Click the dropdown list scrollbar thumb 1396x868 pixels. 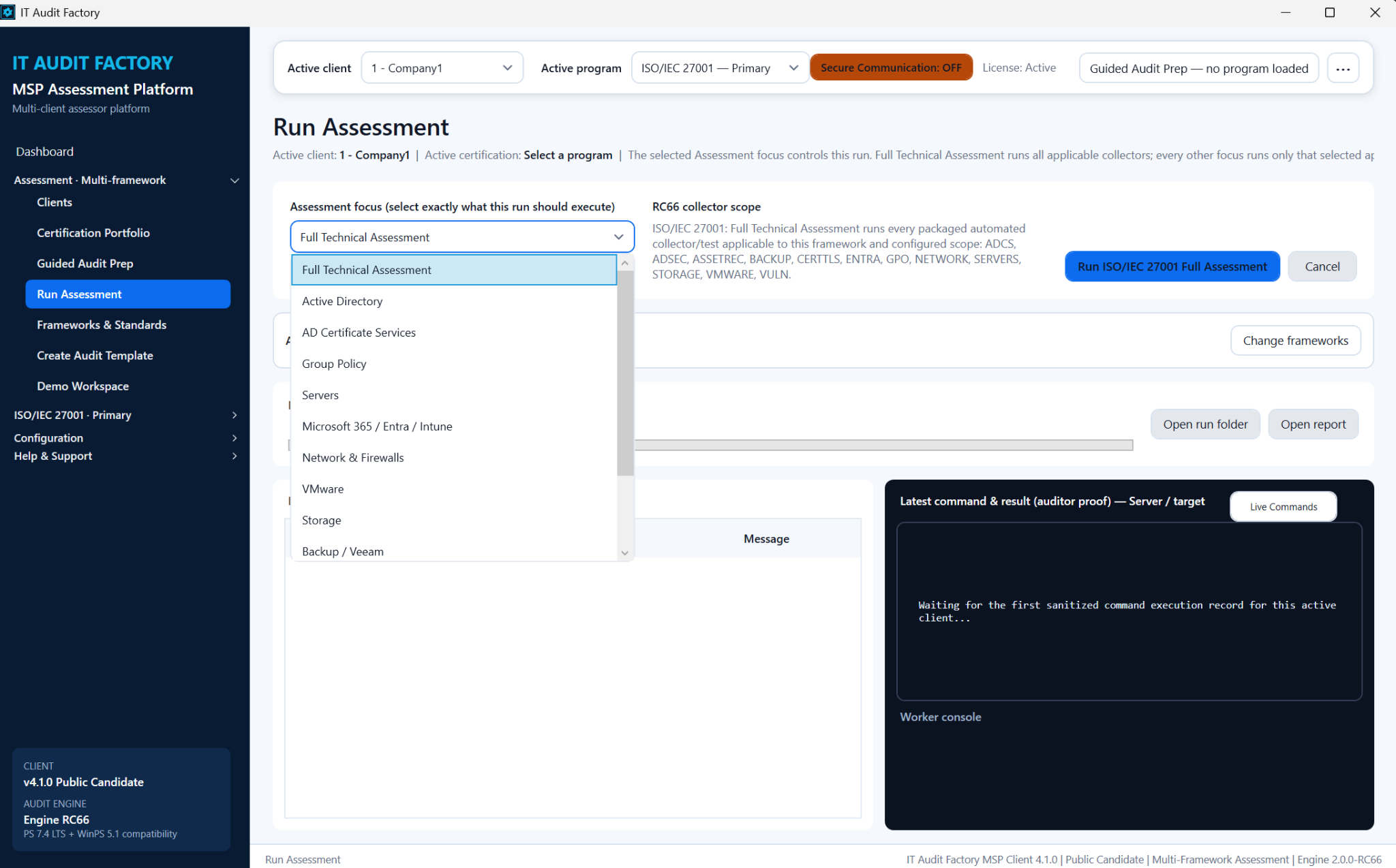coord(625,373)
